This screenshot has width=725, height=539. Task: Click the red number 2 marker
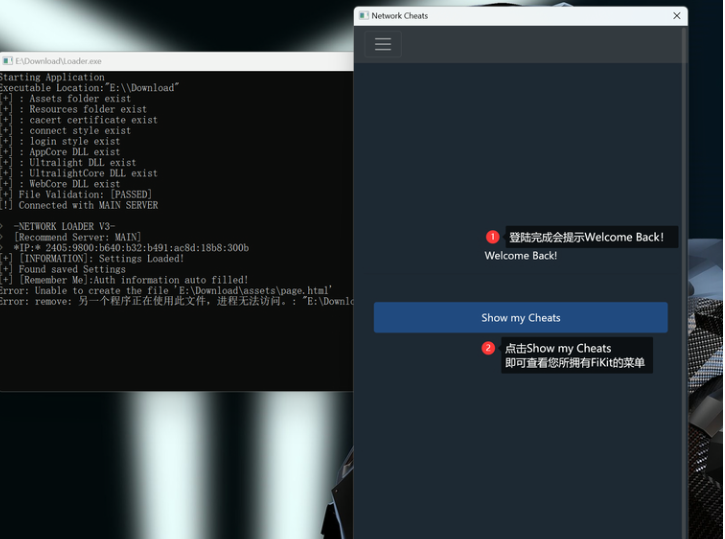[x=488, y=348]
